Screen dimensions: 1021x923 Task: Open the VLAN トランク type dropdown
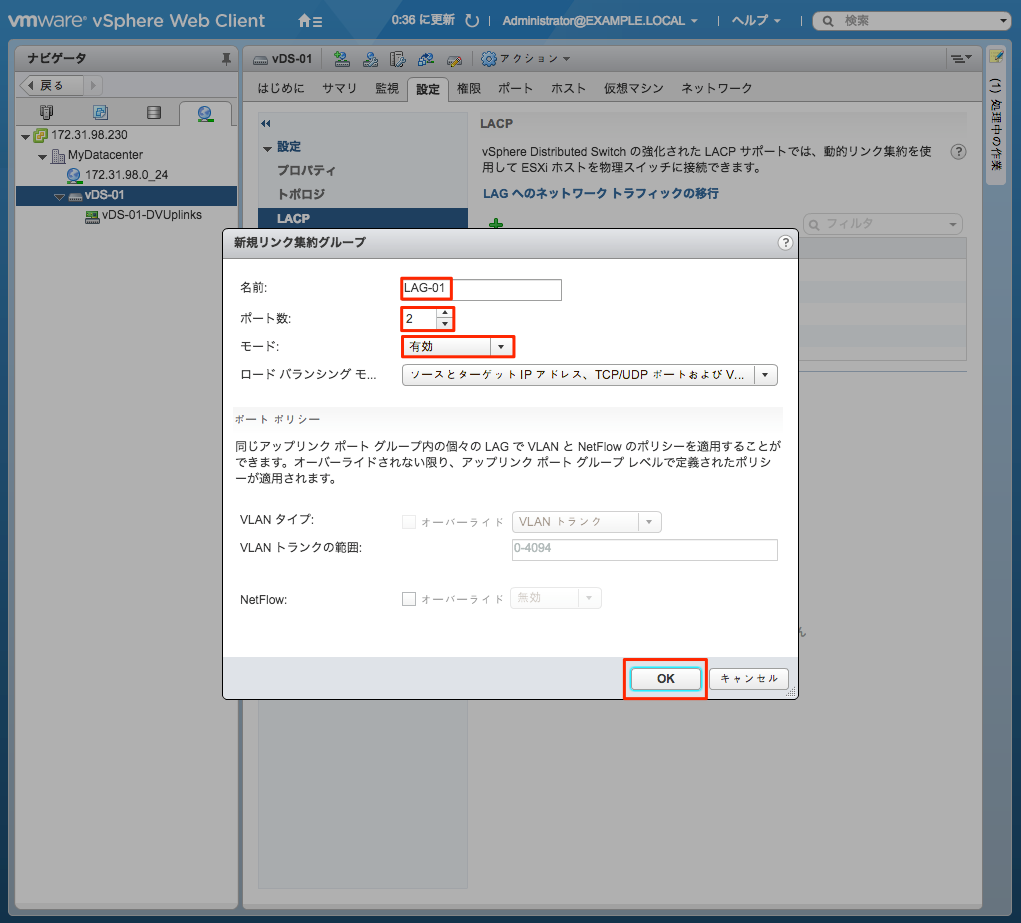pos(587,522)
